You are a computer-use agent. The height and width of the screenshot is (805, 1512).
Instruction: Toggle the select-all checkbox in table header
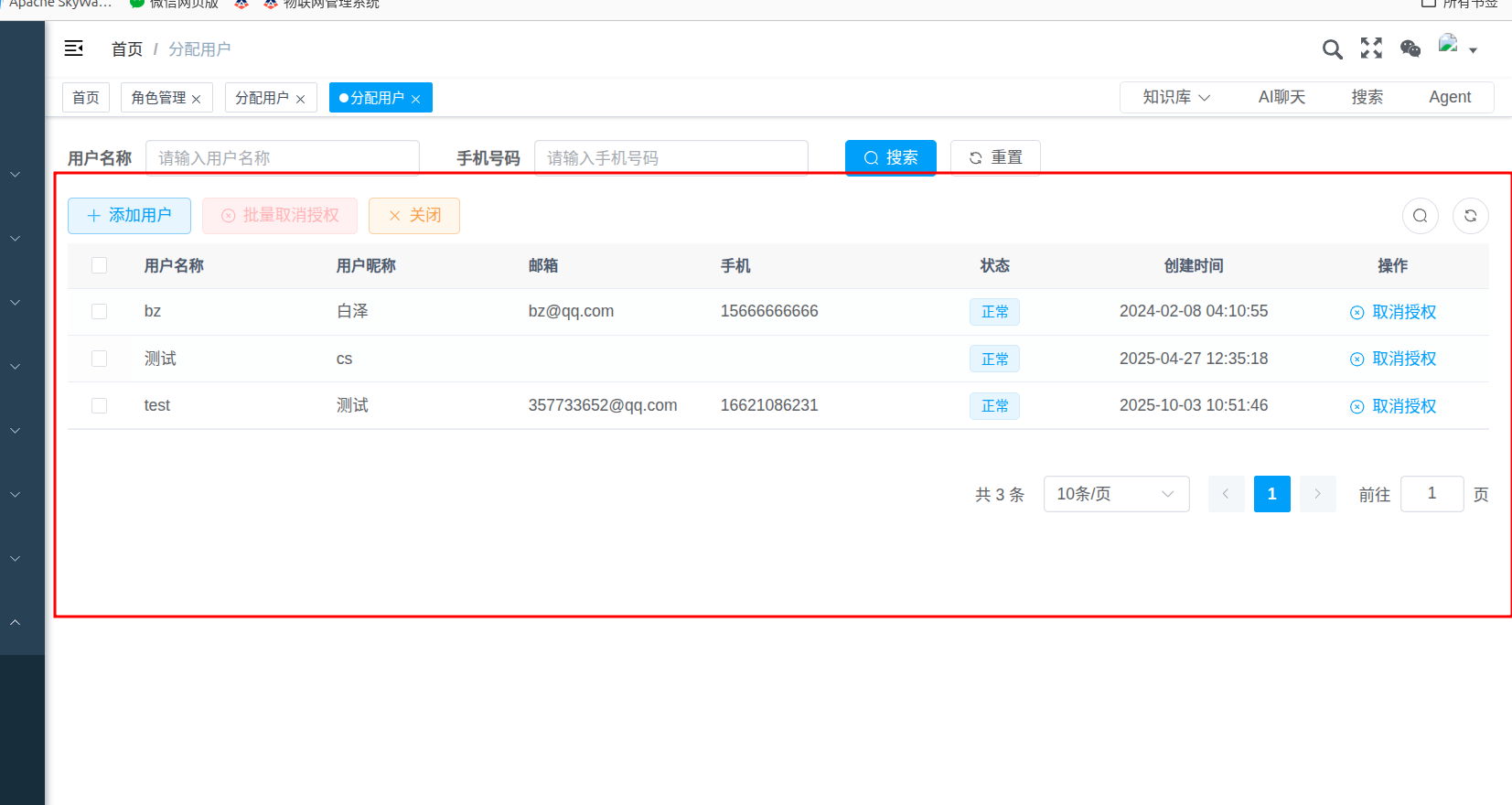point(100,265)
